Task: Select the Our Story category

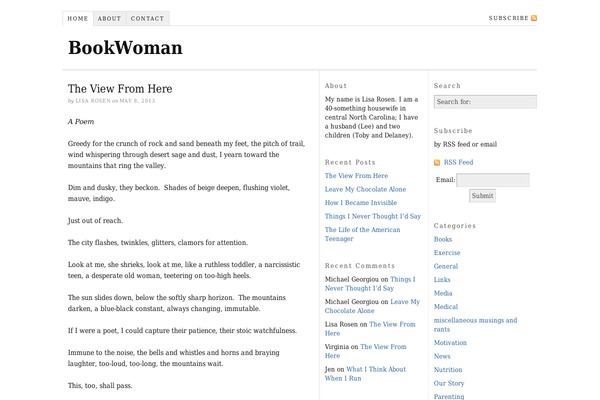Action: click(449, 383)
